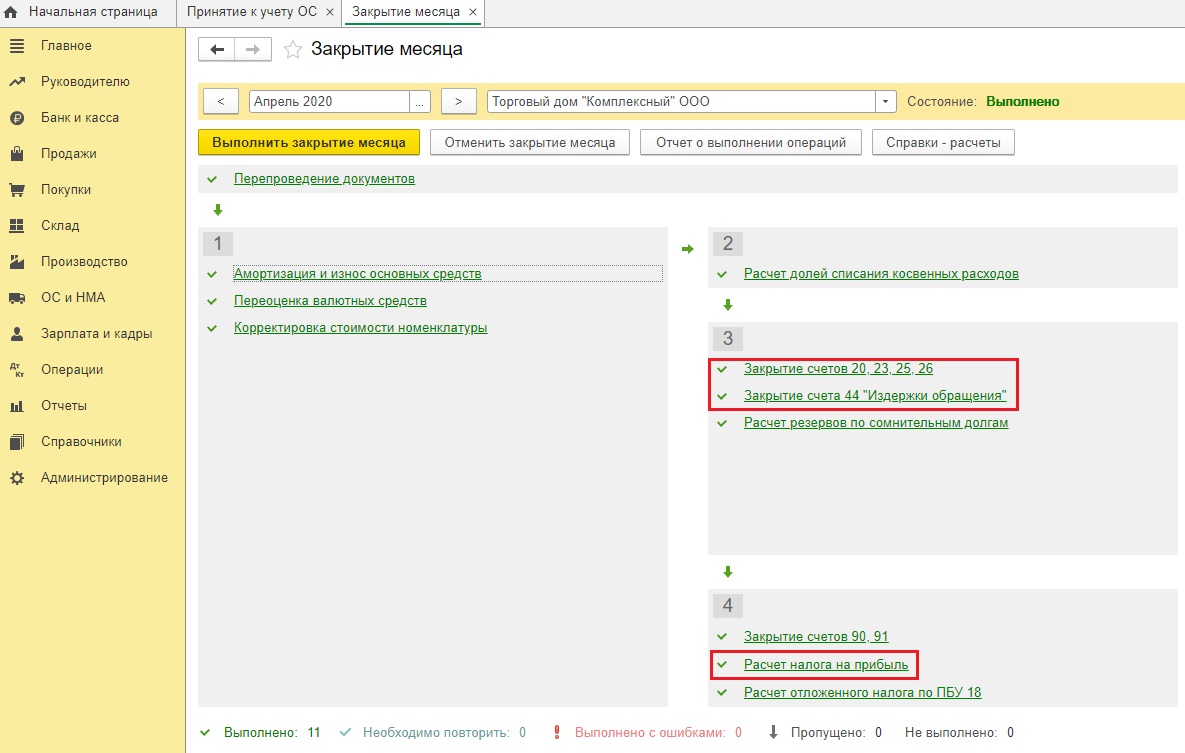1185x753 pixels.
Task: Go back with the left arrow button
Action: 217,49
